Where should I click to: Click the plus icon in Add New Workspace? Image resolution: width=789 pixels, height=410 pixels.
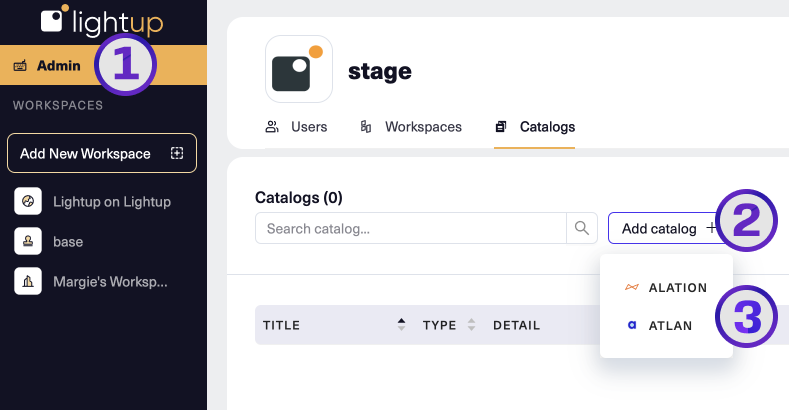coord(177,153)
